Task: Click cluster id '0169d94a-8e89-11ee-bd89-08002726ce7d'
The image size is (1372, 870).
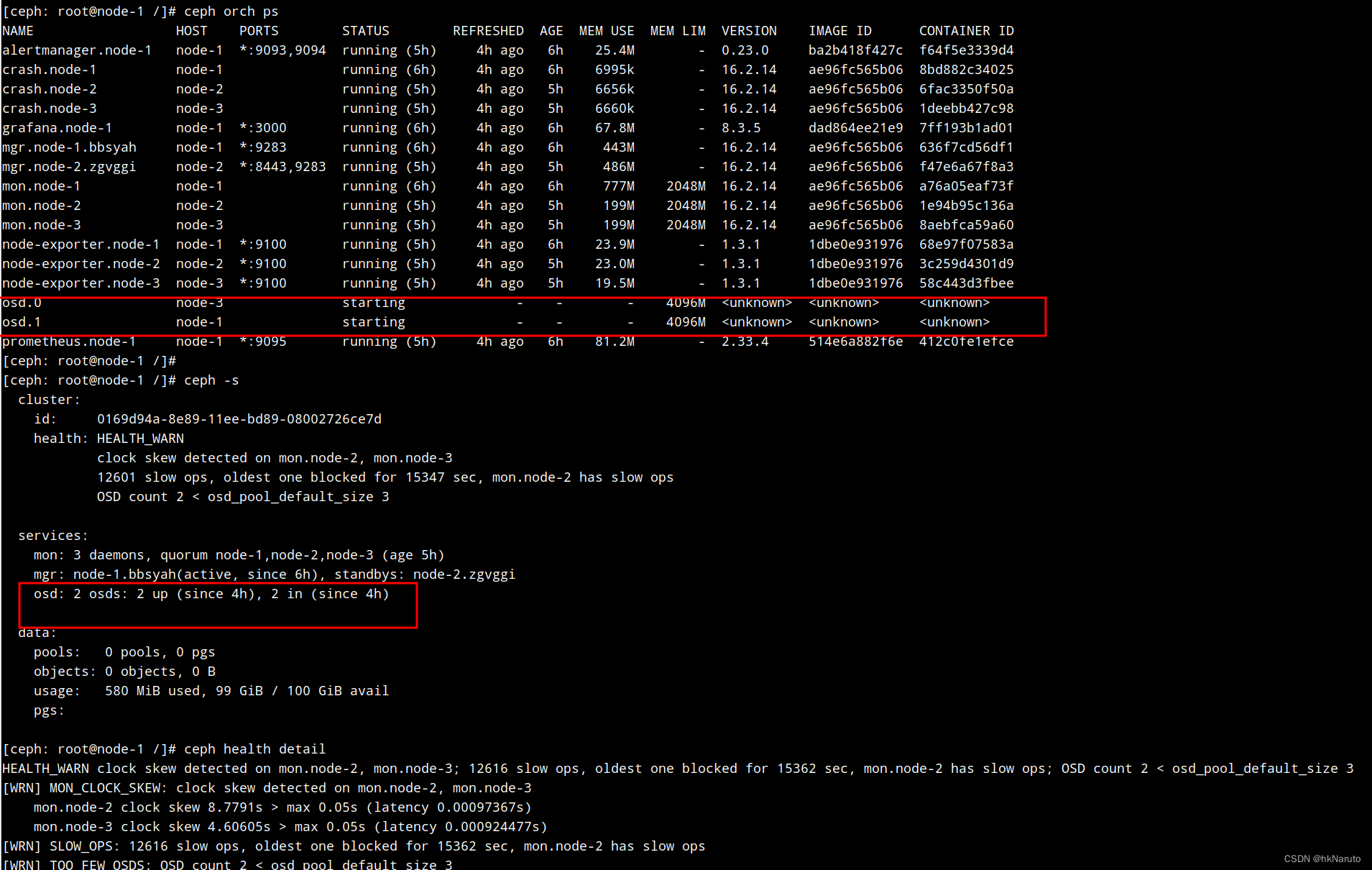Action: click(239, 419)
